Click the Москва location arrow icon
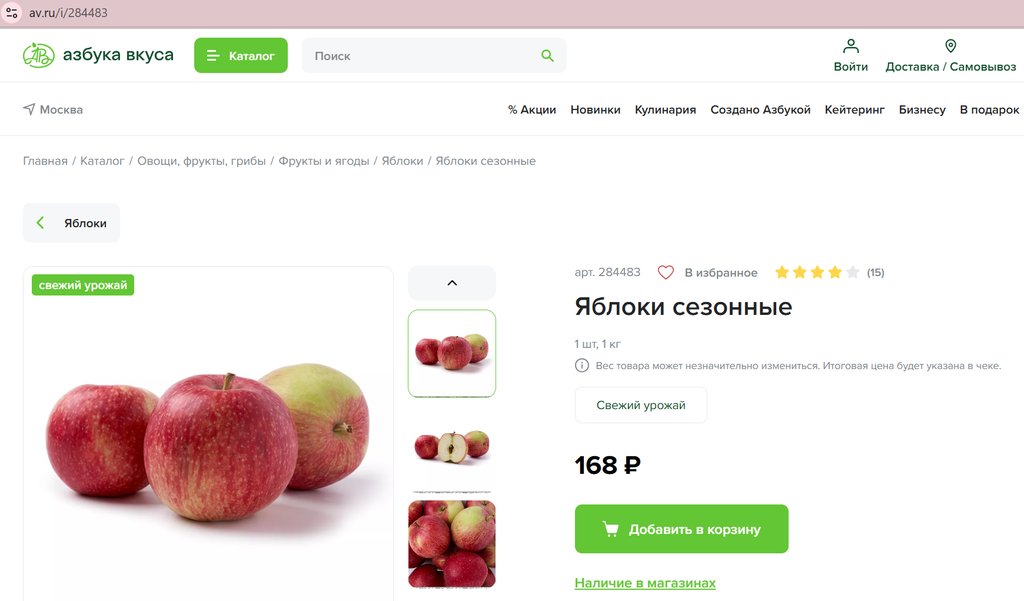1024x601 pixels. [29, 109]
